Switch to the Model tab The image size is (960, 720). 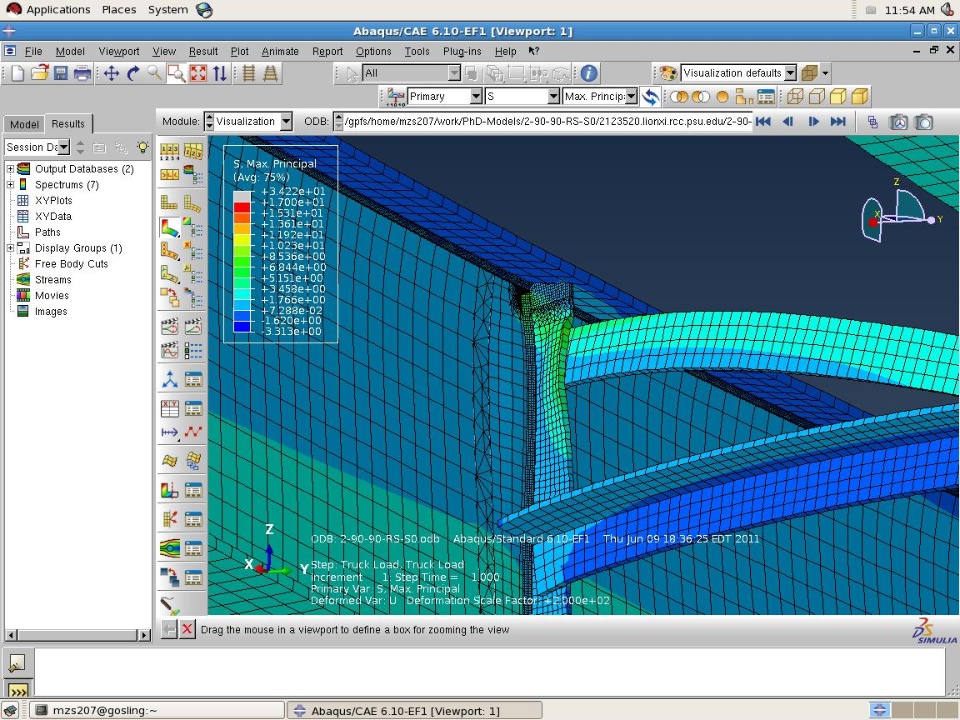[x=24, y=124]
